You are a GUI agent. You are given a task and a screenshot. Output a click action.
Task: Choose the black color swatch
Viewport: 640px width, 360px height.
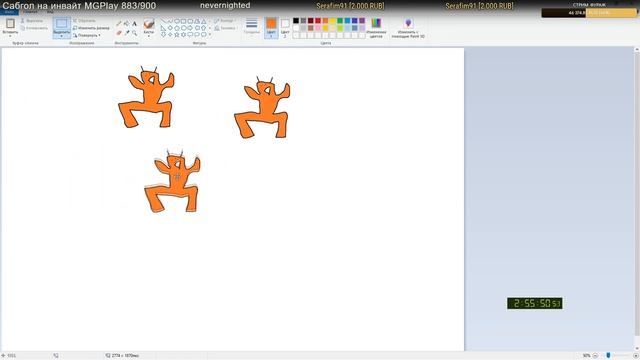click(296, 20)
